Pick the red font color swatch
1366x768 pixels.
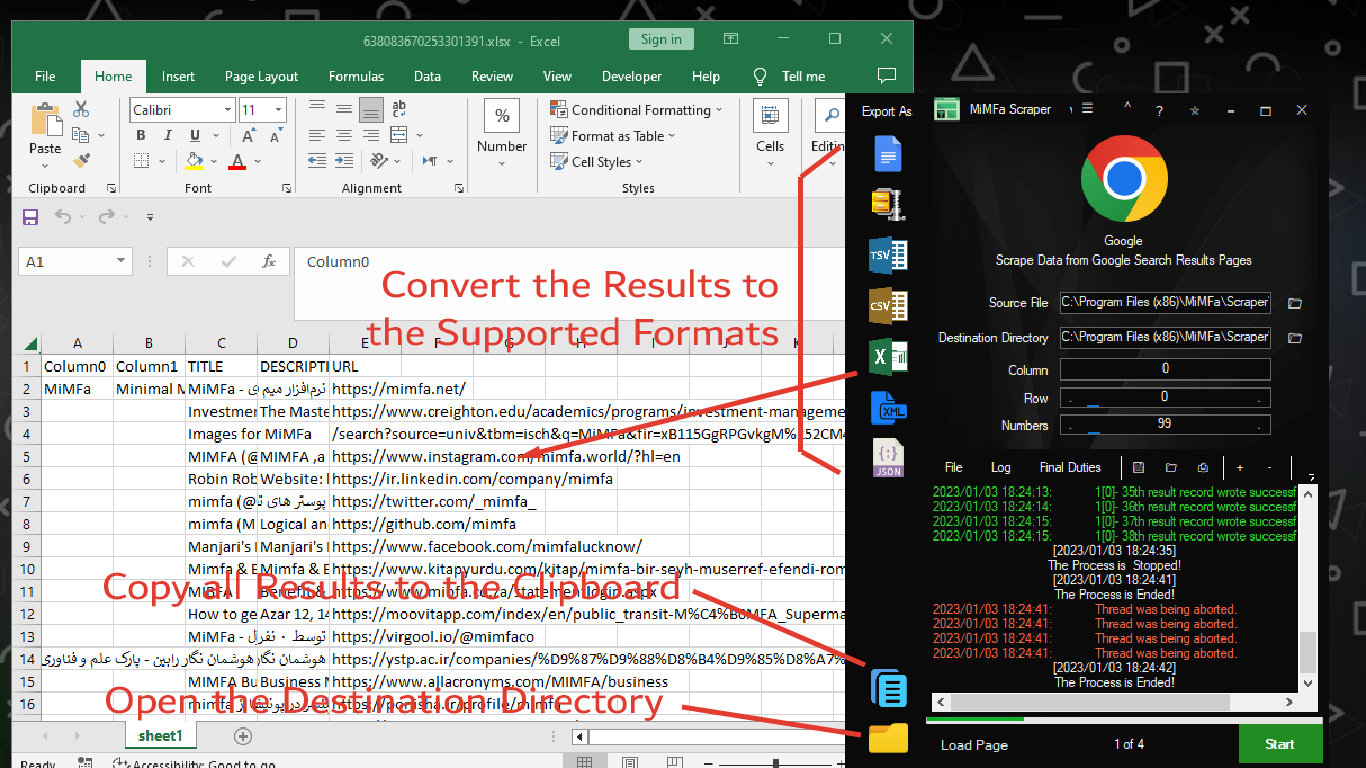(x=237, y=161)
